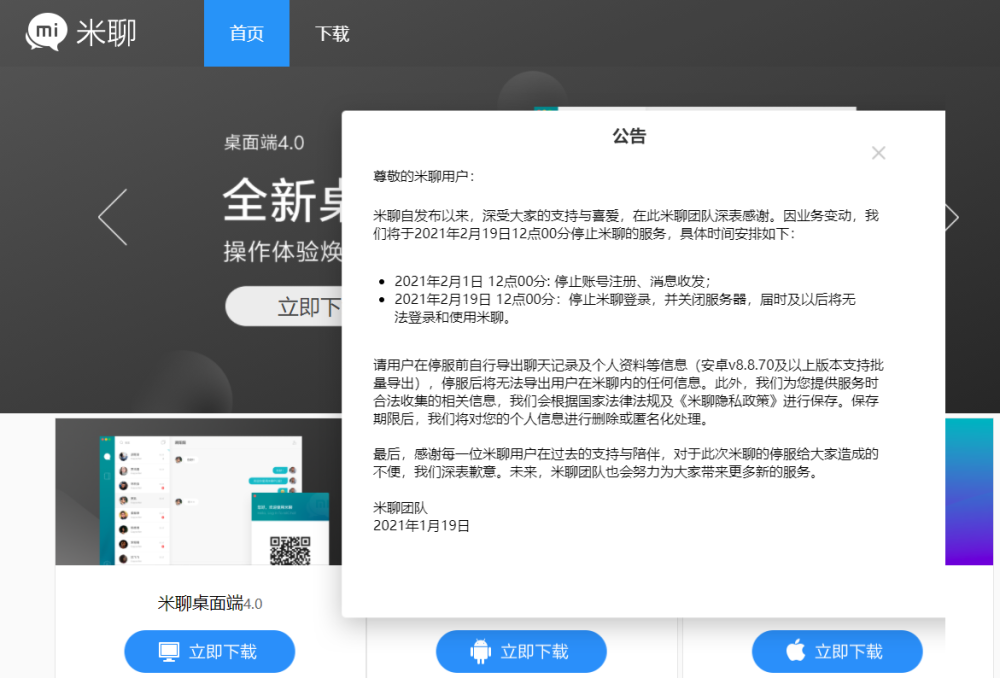Click the 2021年2月19日 12点00分 bullet item
This screenshot has width=1000, height=678.
pyautogui.click(x=625, y=308)
